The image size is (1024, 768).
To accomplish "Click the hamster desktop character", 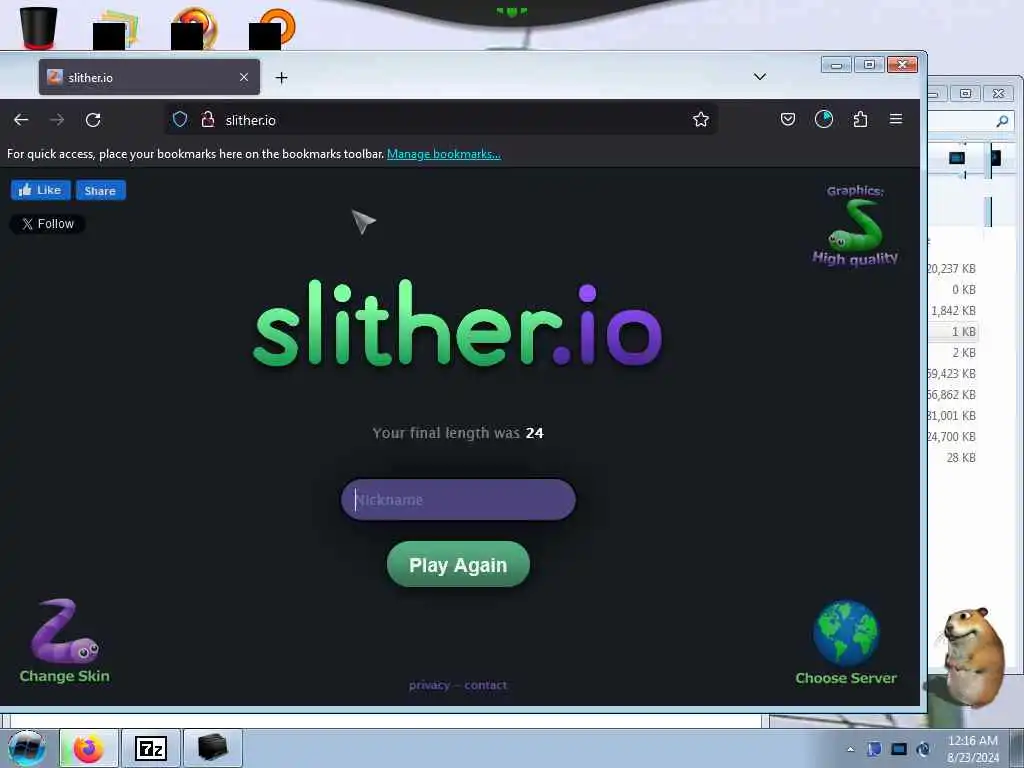I will point(973,656).
